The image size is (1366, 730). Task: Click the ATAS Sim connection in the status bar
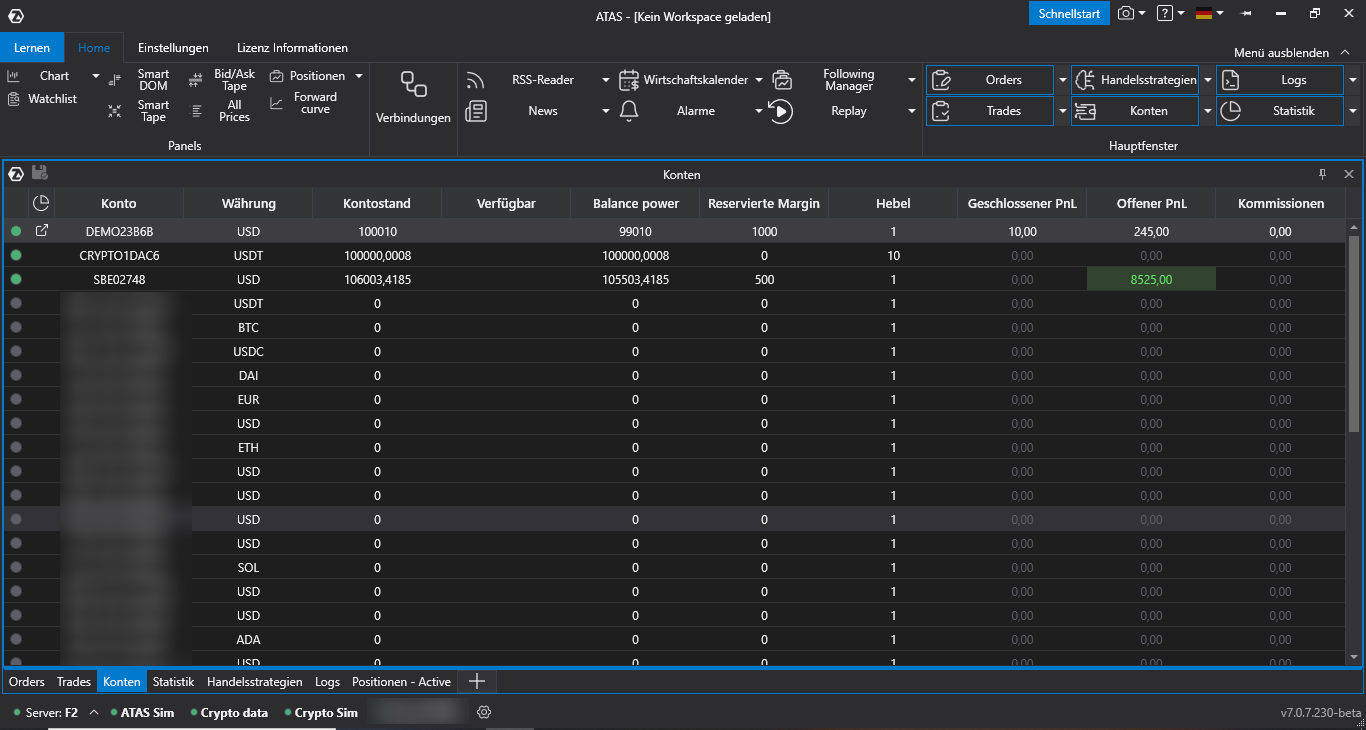tap(143, 713)
